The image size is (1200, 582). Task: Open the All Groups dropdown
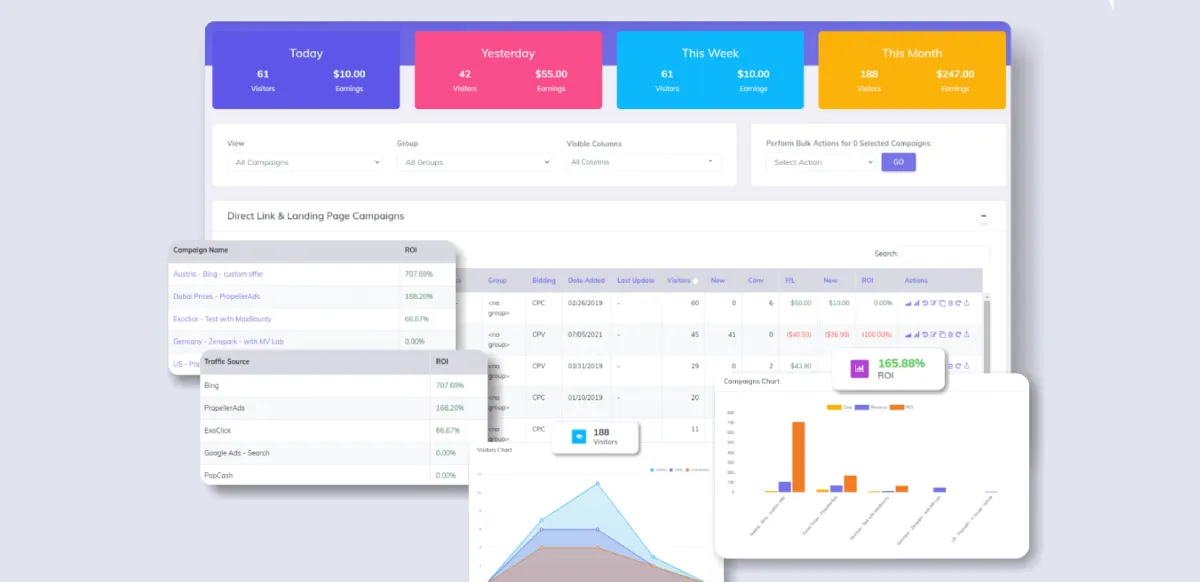point(473,162)
